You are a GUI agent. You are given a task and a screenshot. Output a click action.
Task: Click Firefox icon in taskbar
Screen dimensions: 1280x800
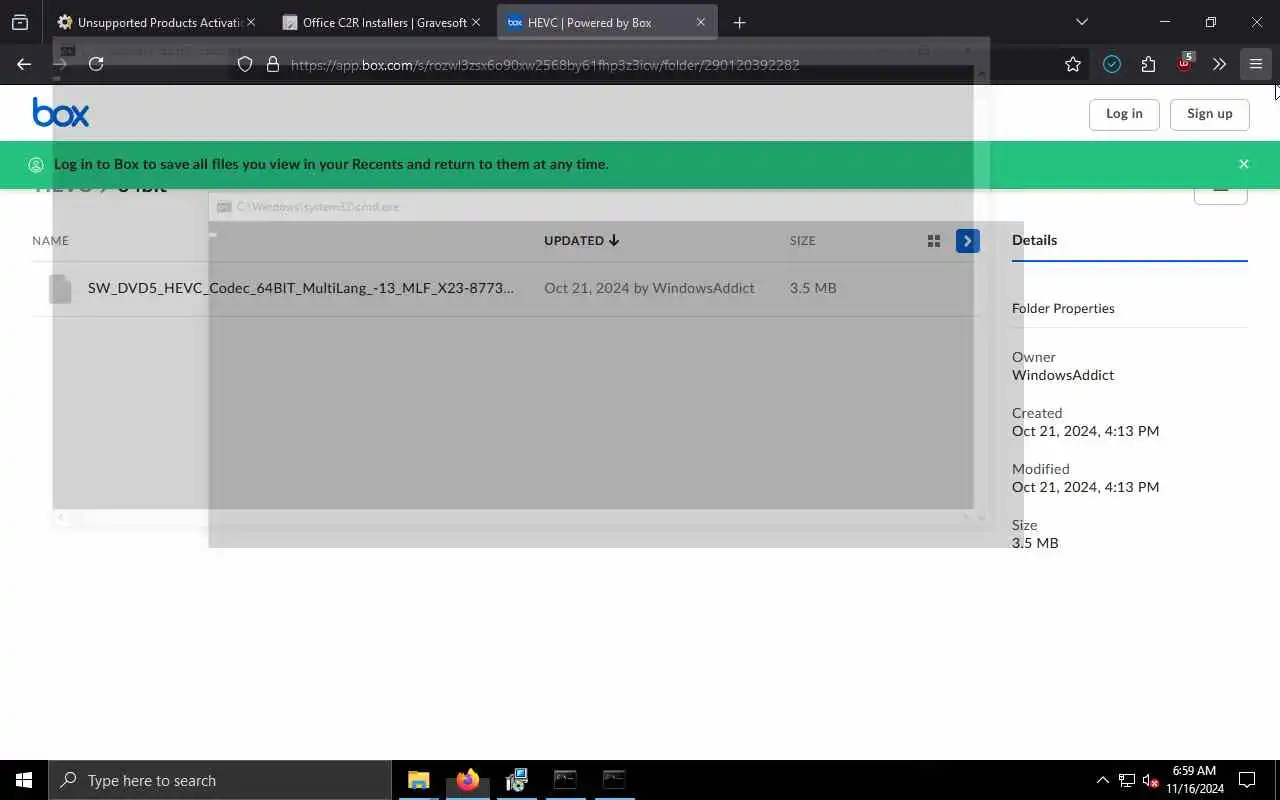tap(467, 780)
